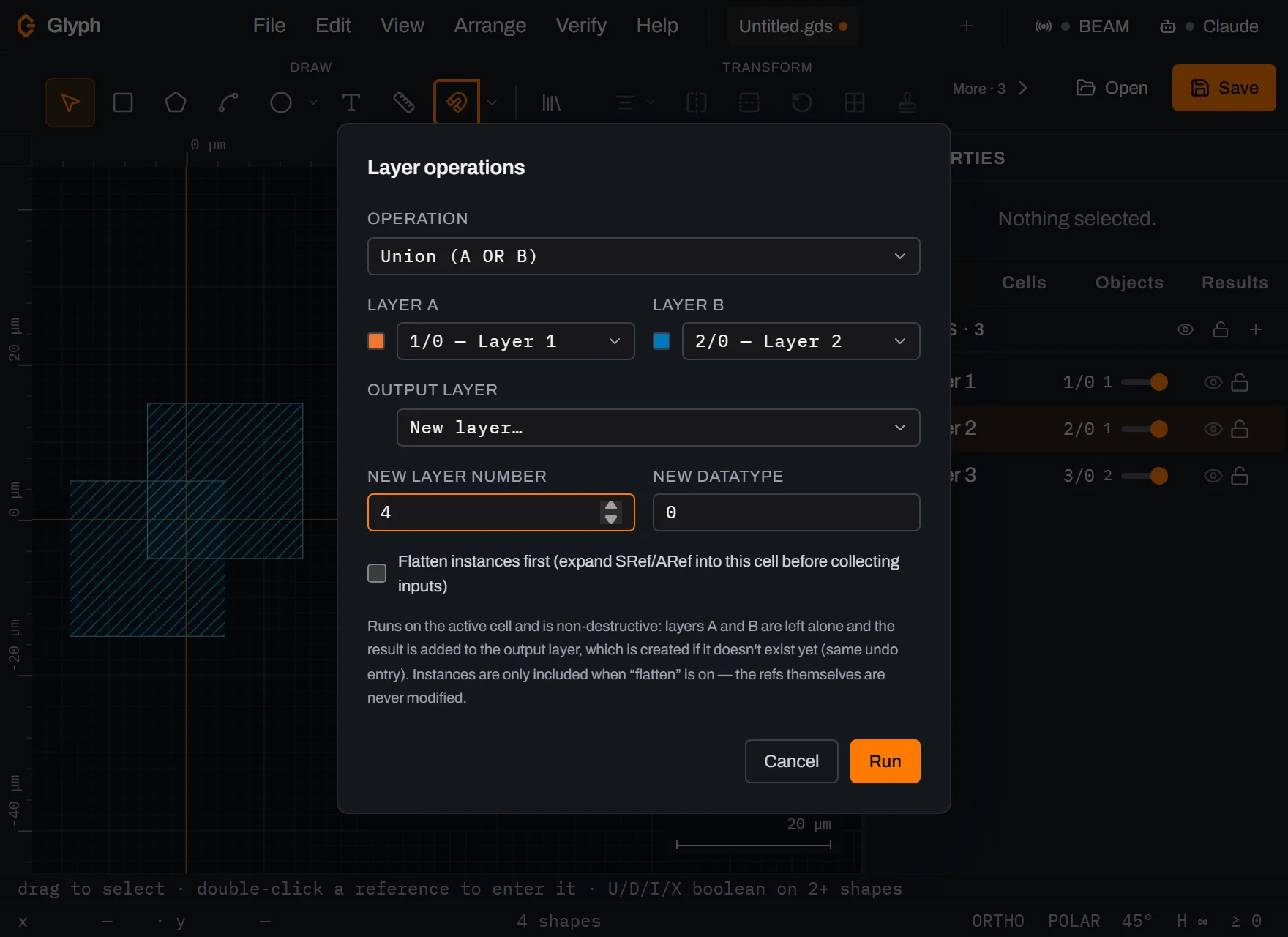1288x937 pixels.
Task: Open the View menu
Action: (402, 26)
